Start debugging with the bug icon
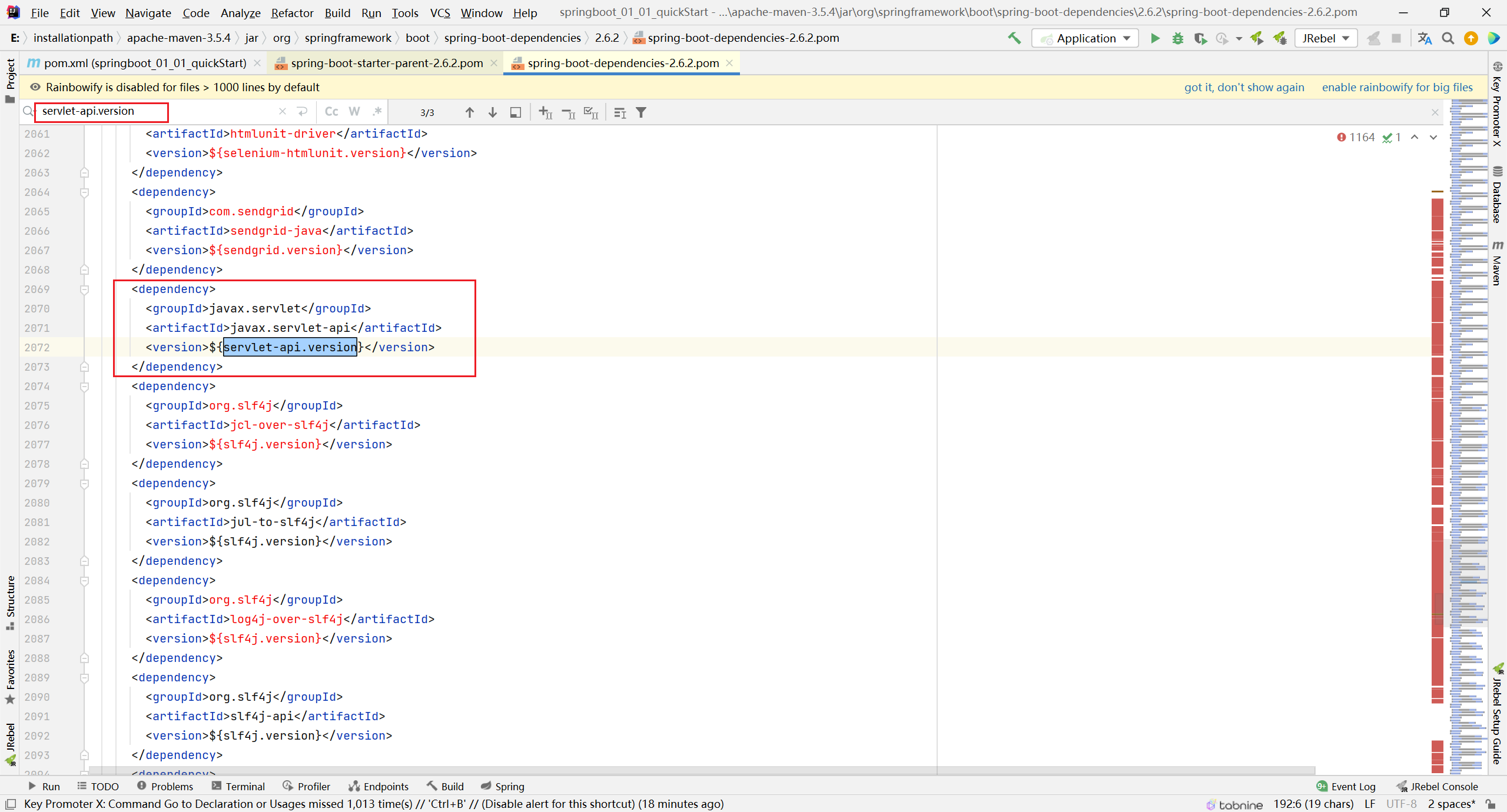The image size is (1507, 812). click(1177, 38)
